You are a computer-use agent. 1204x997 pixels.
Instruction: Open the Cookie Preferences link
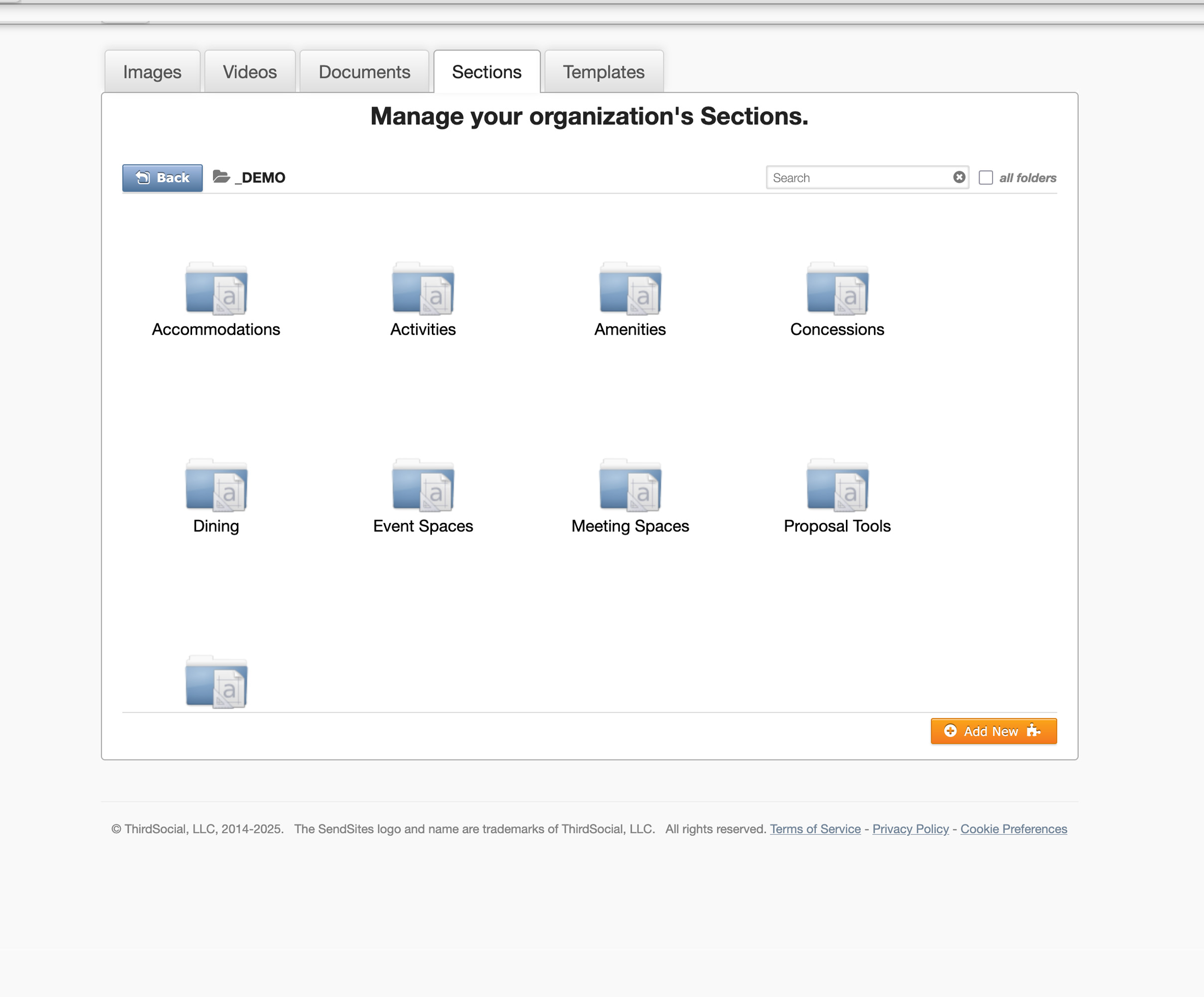pos(1013,829)
